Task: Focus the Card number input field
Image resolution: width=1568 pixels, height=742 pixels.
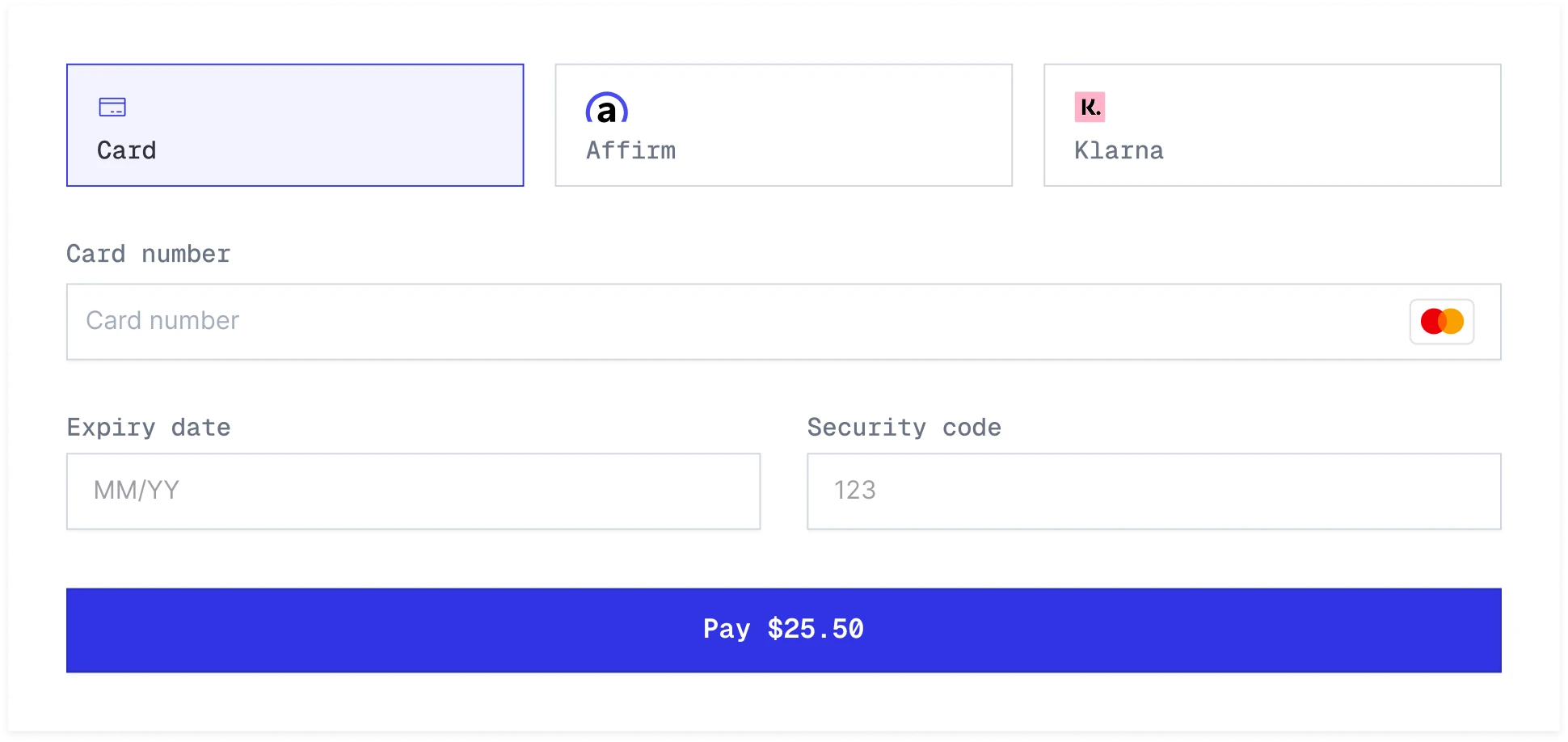Action: [727, 322]
